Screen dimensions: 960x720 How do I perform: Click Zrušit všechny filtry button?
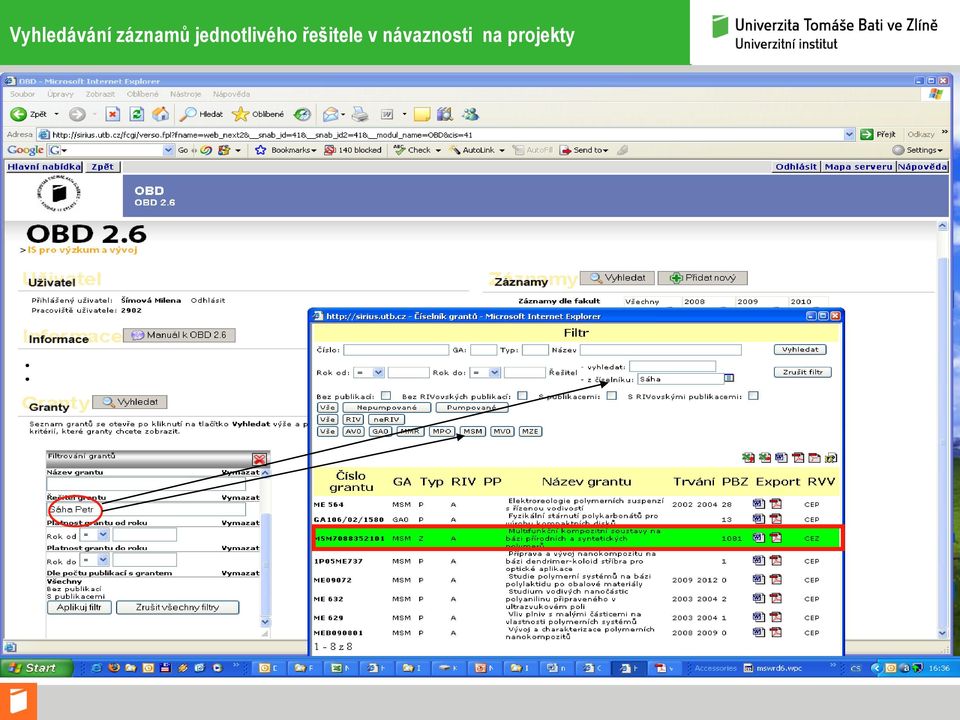pyautogui.click(x=178, y=607)
